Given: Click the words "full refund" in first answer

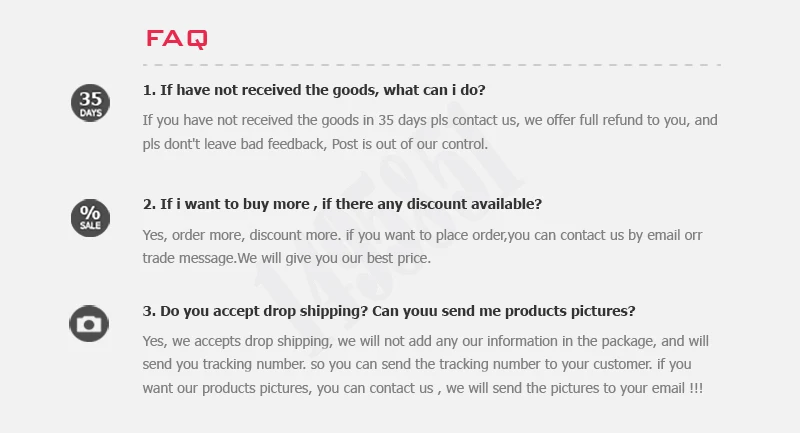Looking at the screenshot, I should pyautogui.click(x=619, y=120).
